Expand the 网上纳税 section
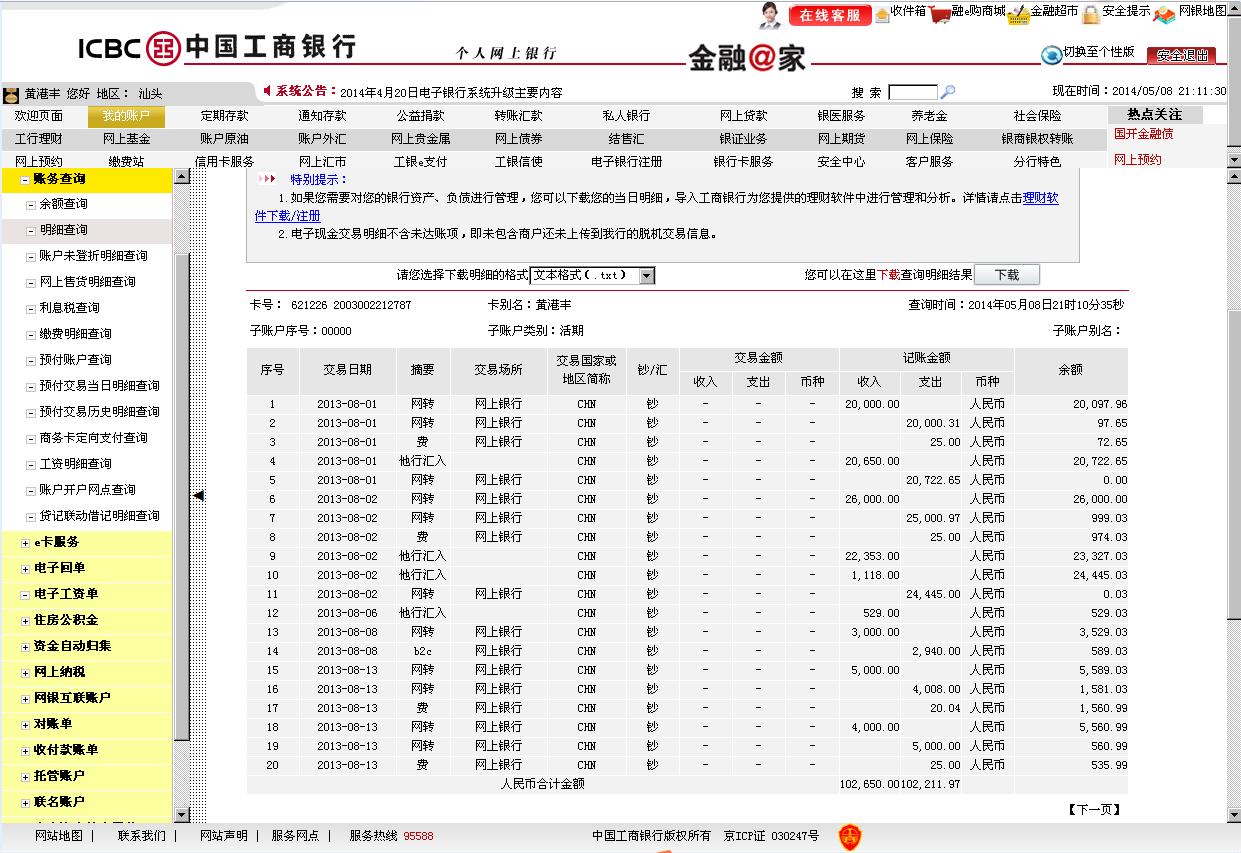The height and width of the screenshot is (853, 1241). point(25,673)
